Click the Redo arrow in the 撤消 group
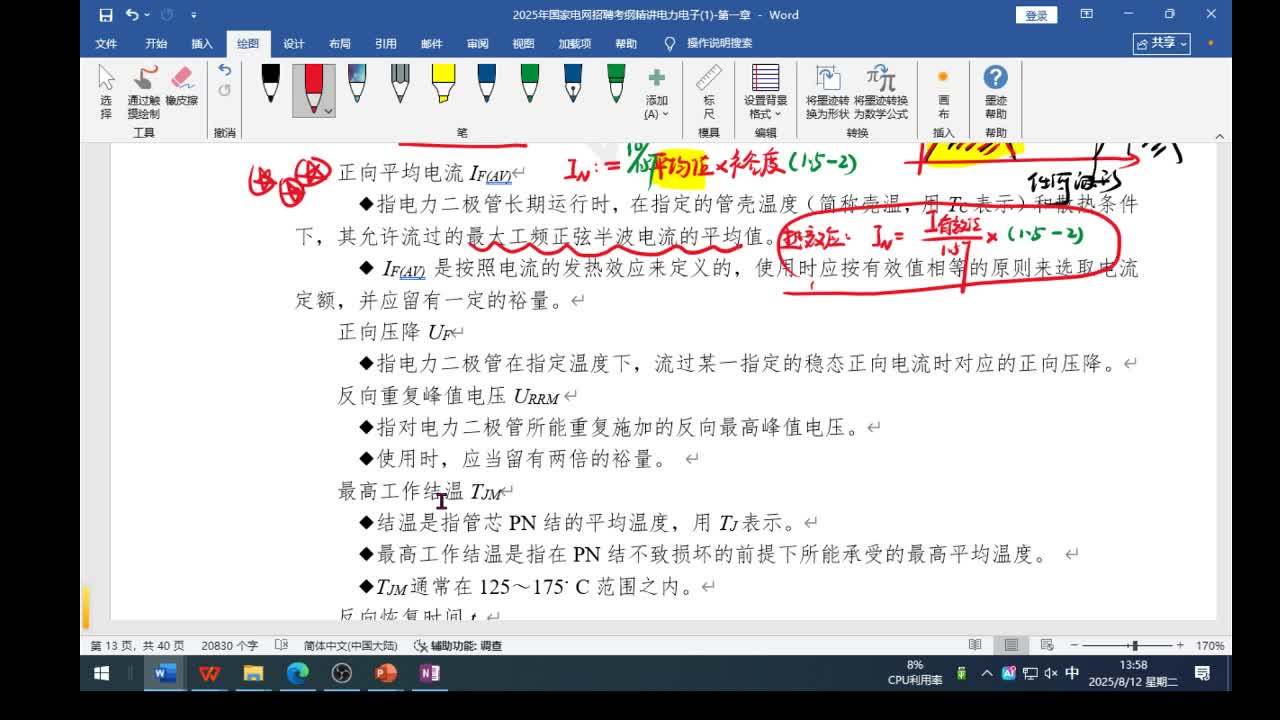Viewport: 1280px width, 720px height. point(224,90)
